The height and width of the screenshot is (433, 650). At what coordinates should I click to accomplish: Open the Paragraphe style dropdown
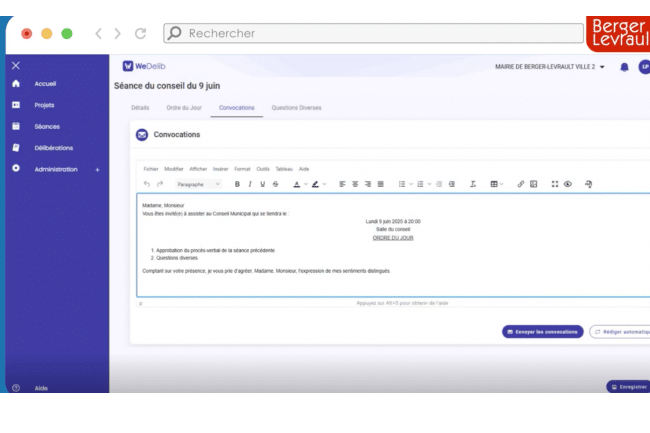[x=198, y=184]
